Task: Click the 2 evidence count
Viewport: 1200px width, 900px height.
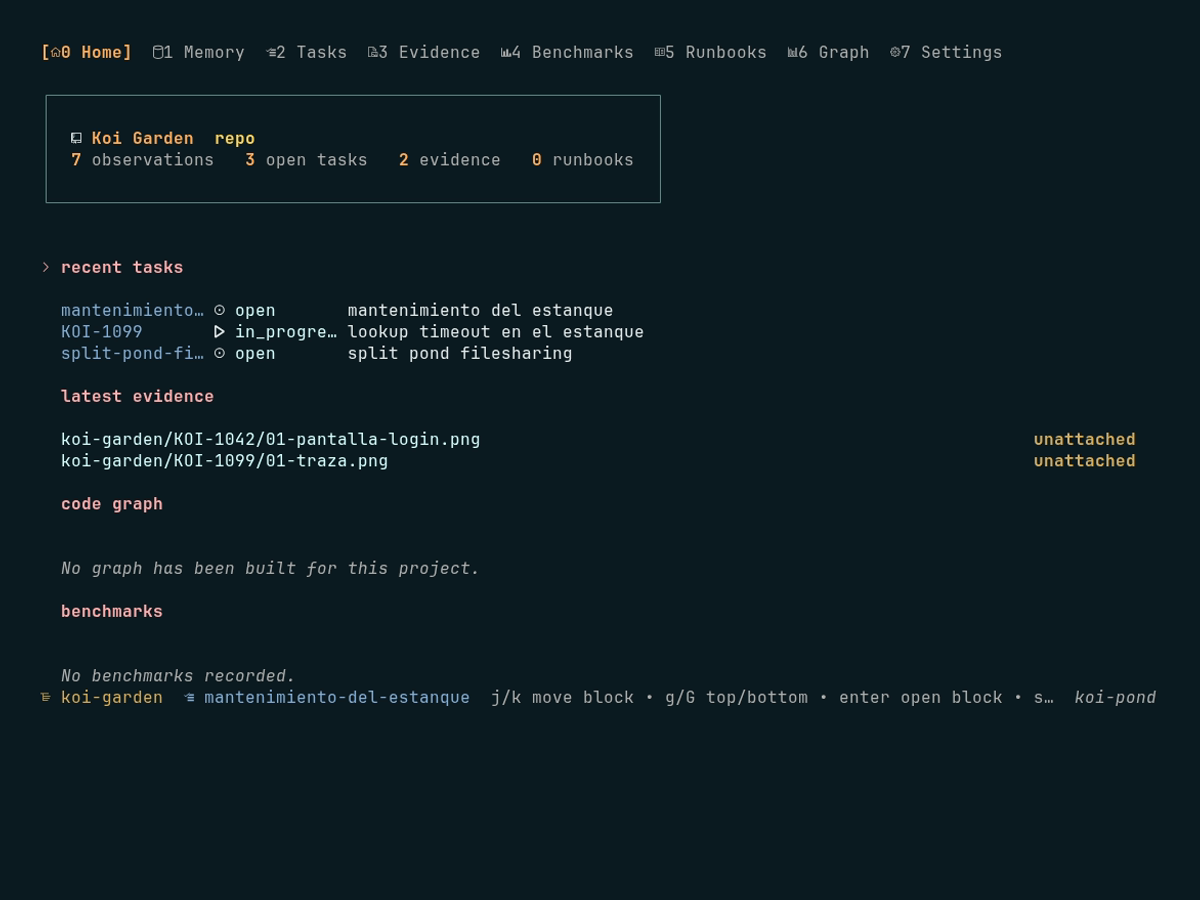Action: pyautogui.click(x=449, y=160)
